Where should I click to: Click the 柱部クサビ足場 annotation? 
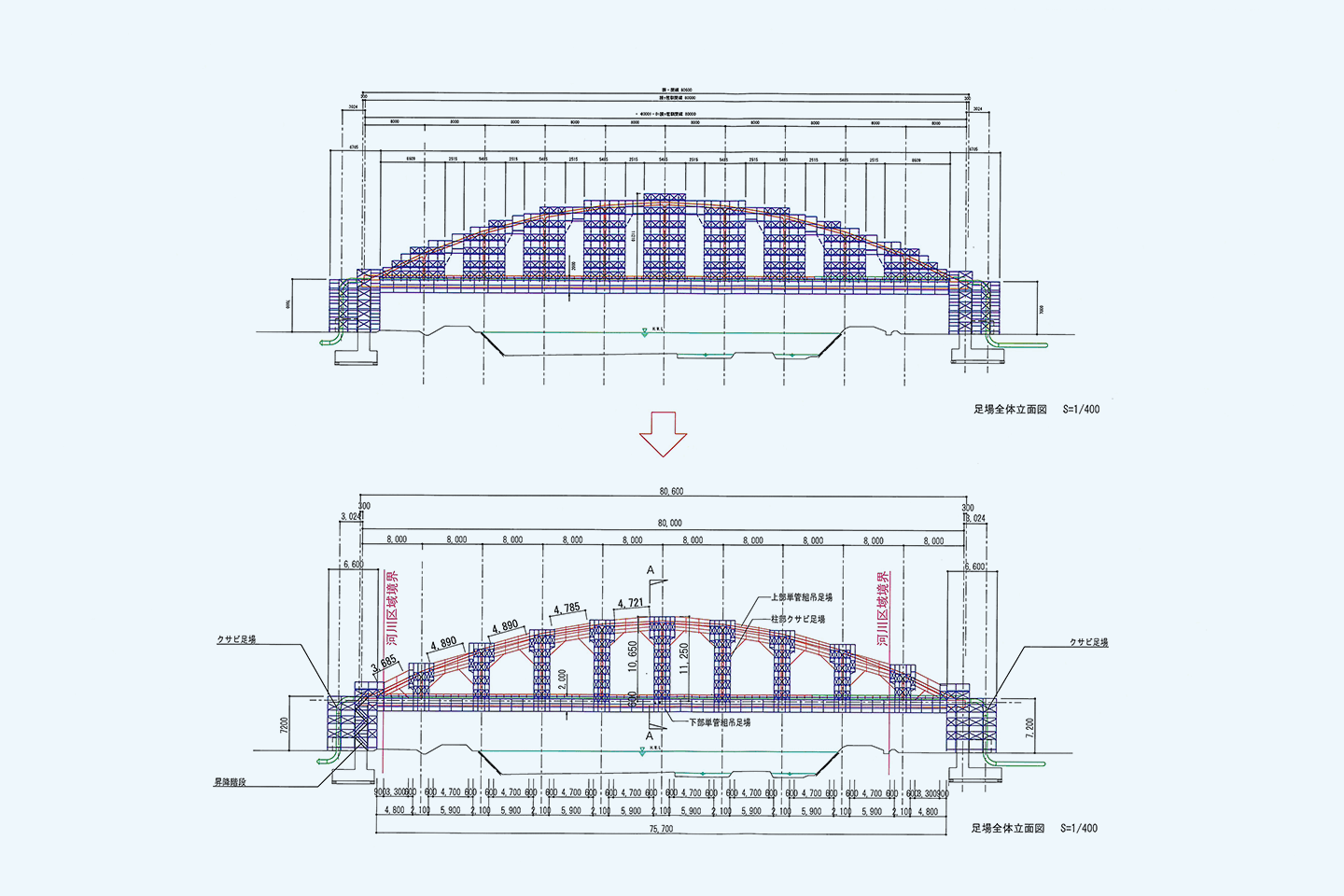coord(797,619)
